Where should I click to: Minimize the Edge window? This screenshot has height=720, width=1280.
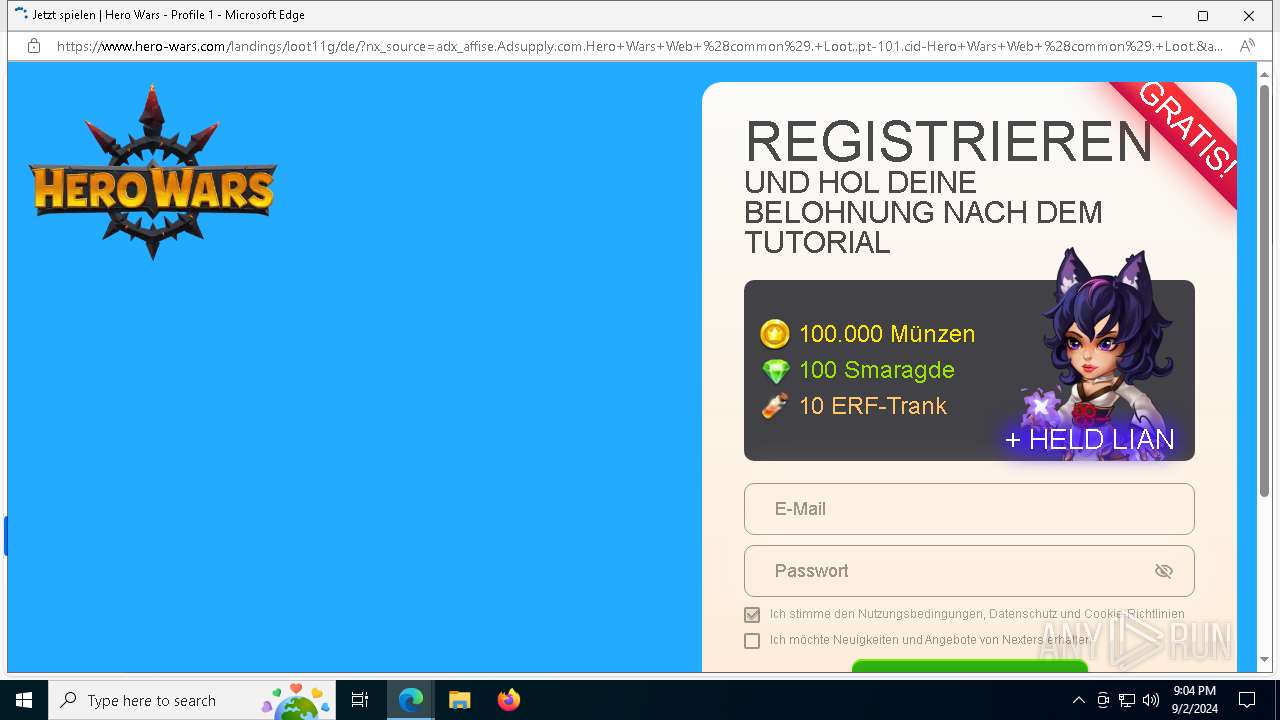[1157, 16]
